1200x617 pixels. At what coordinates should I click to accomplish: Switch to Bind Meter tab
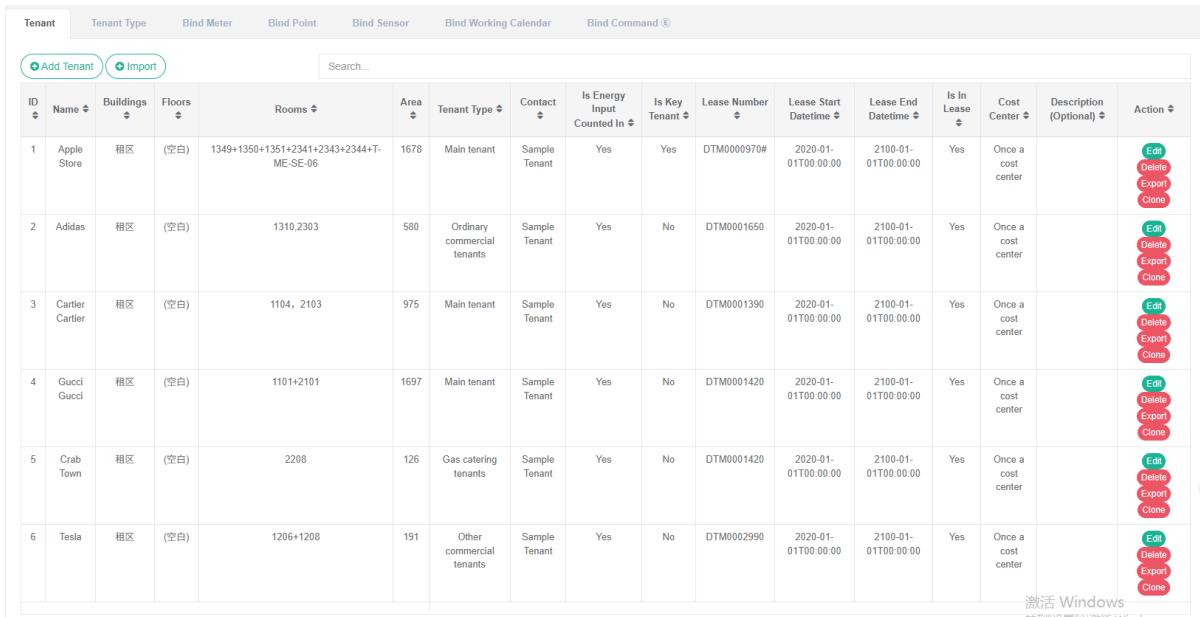(x=207, y=23)
